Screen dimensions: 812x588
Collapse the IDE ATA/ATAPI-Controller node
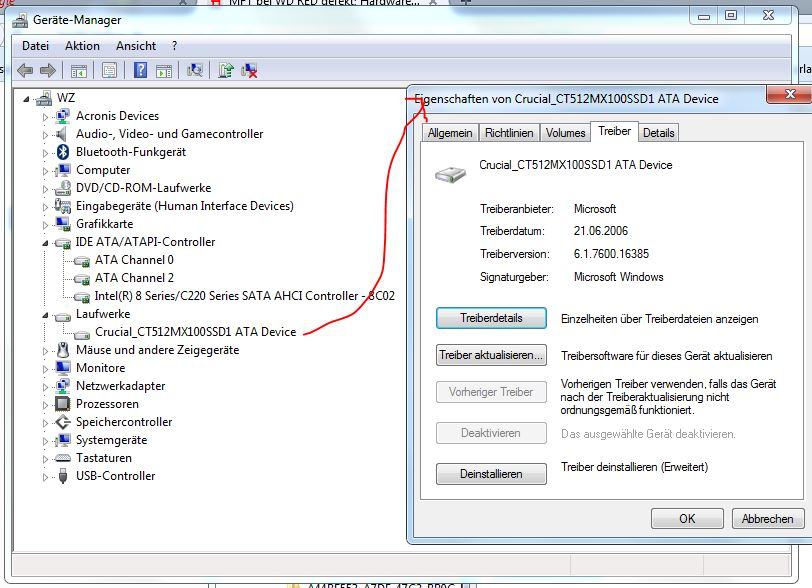pyautogui.click(x=45, y=242)
